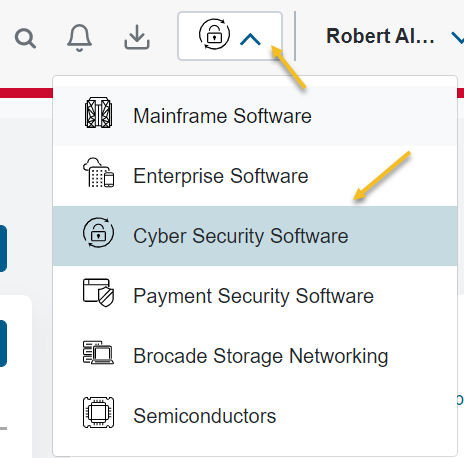Open the Robert Al... account name
Screen dimensions: 464x458
coord(380,36)
